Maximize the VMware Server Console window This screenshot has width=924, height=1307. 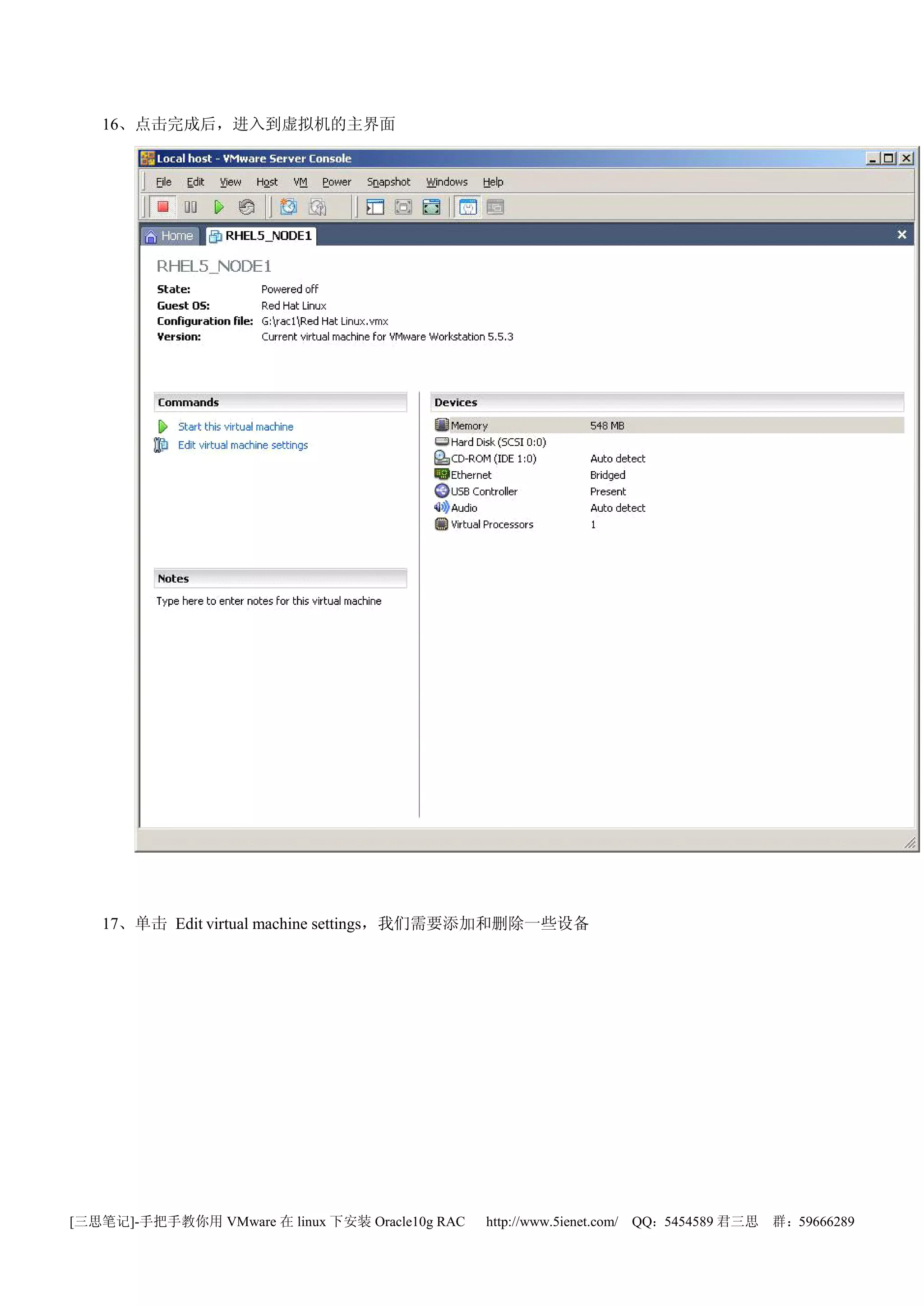click(889, 158)
